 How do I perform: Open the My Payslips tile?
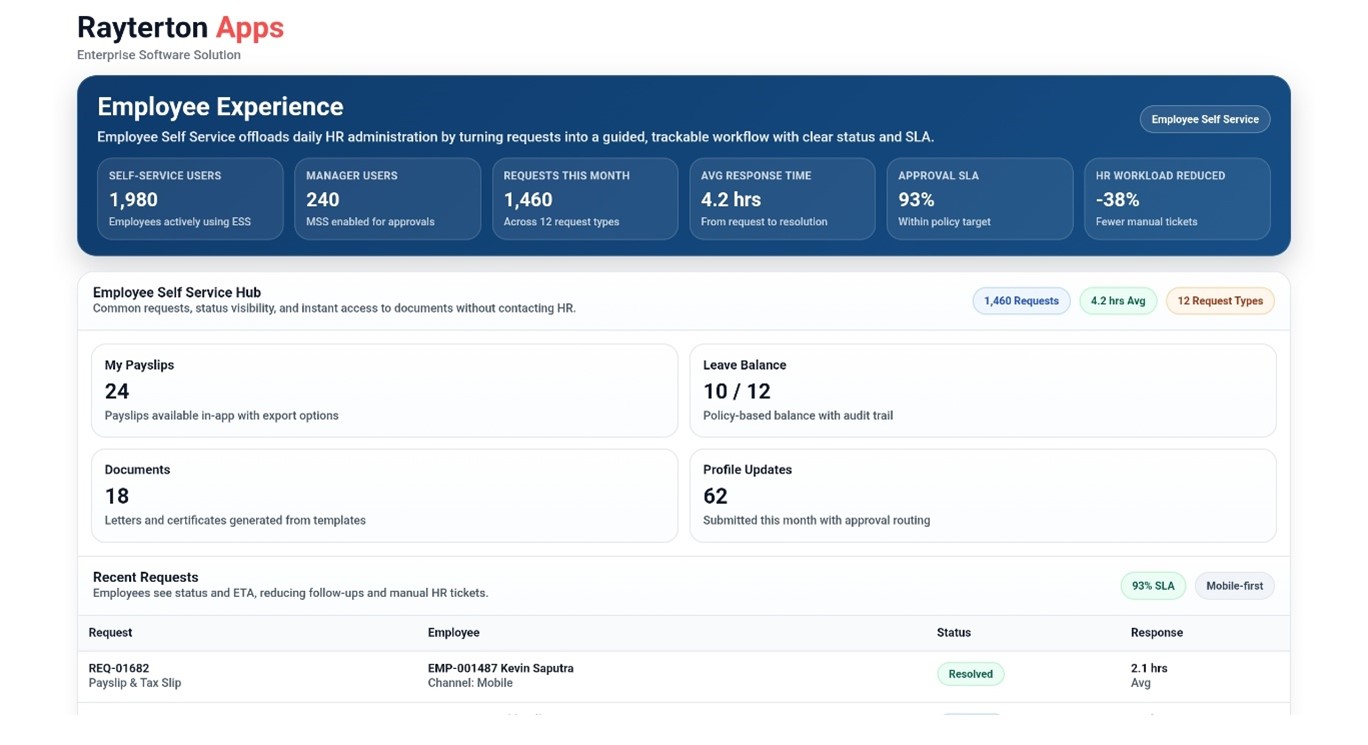click(384, 390)
